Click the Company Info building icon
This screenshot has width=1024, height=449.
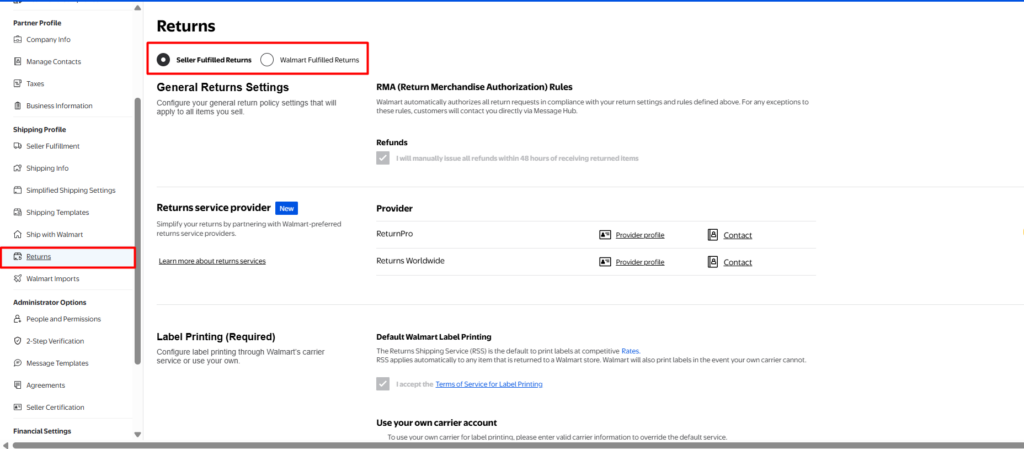pyautogui.click(x=18, y=39)
